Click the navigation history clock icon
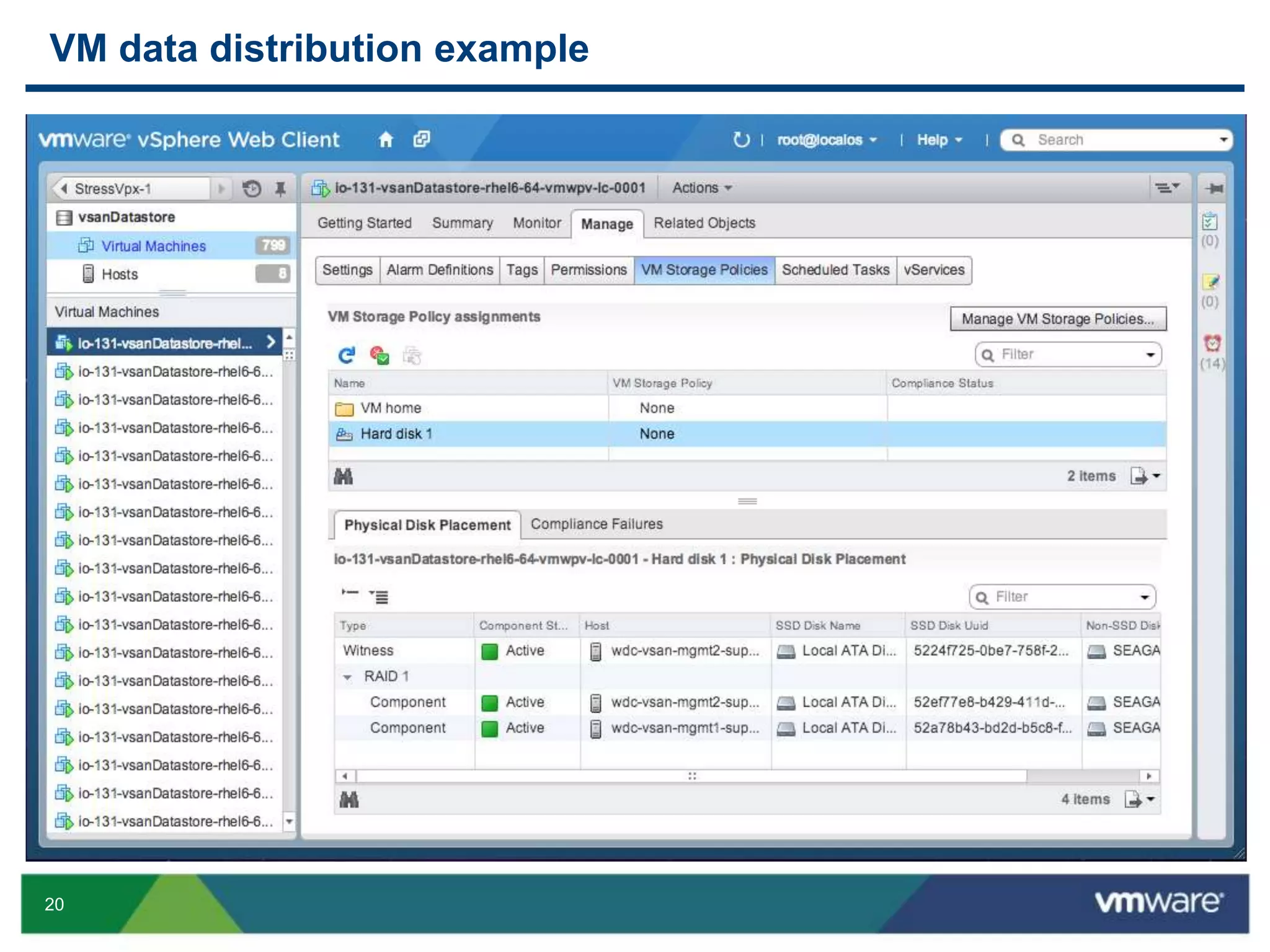The image size is (1270, 952). pos(252,188)
